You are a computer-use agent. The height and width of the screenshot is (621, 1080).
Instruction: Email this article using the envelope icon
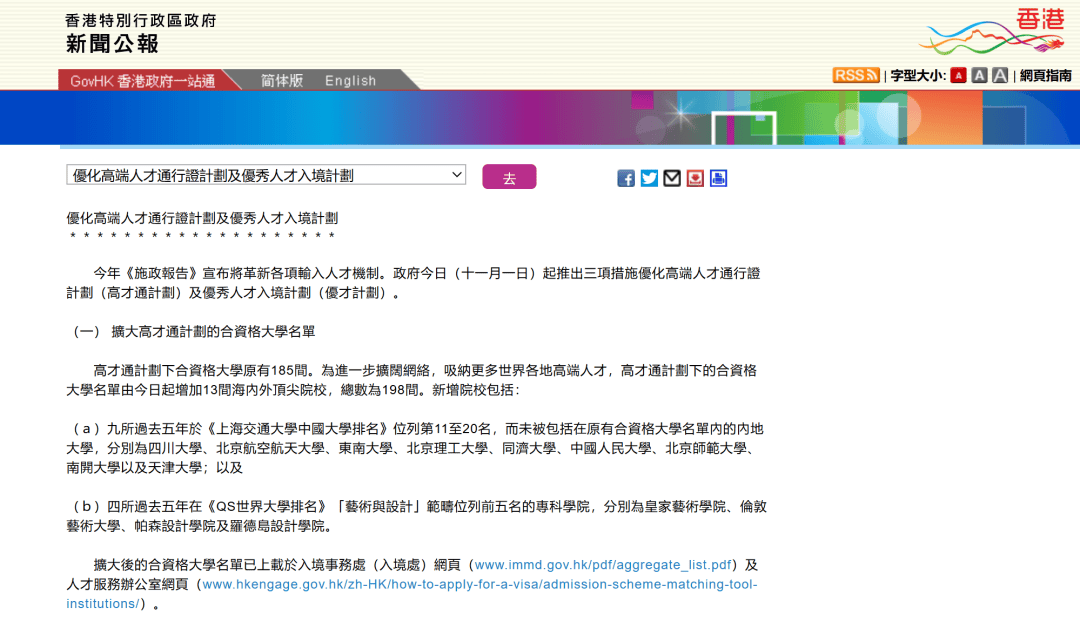[x=671, y=178]
